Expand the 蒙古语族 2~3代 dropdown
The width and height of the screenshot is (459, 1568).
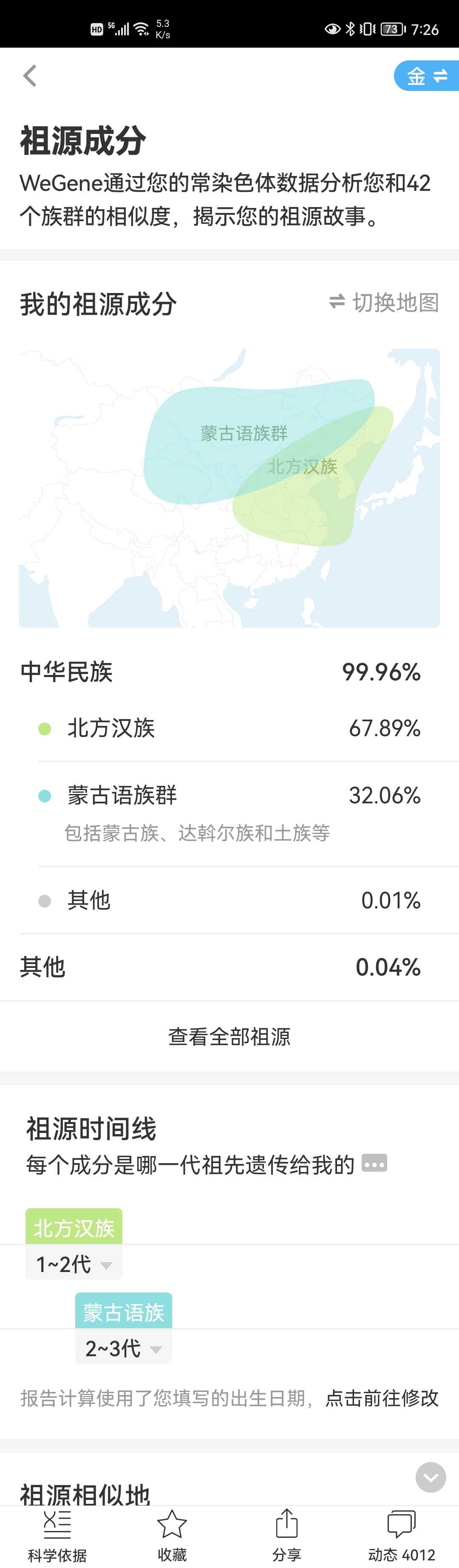[x=123, y=1348]
